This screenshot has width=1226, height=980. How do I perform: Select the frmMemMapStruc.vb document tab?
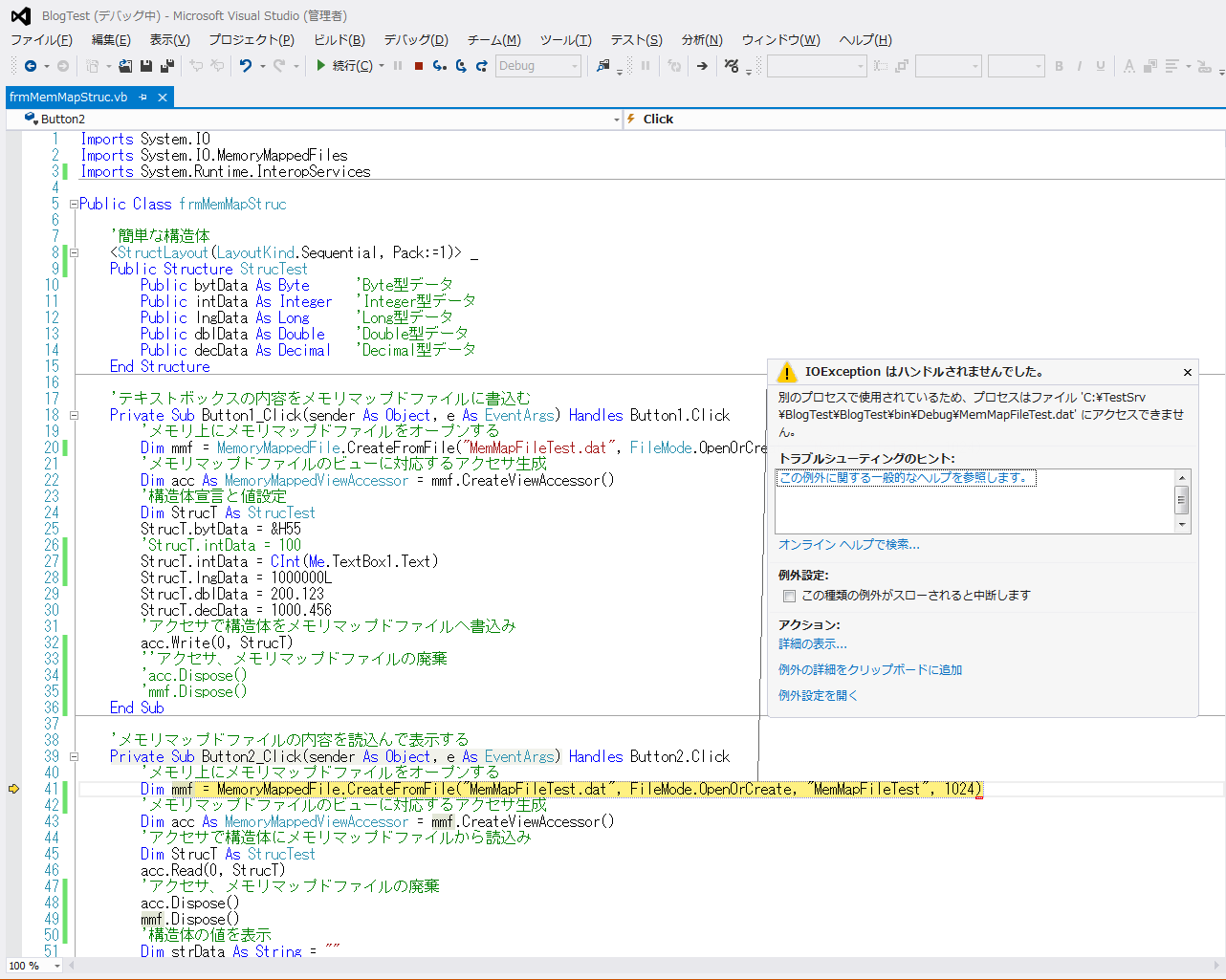(x=68, y=97)
